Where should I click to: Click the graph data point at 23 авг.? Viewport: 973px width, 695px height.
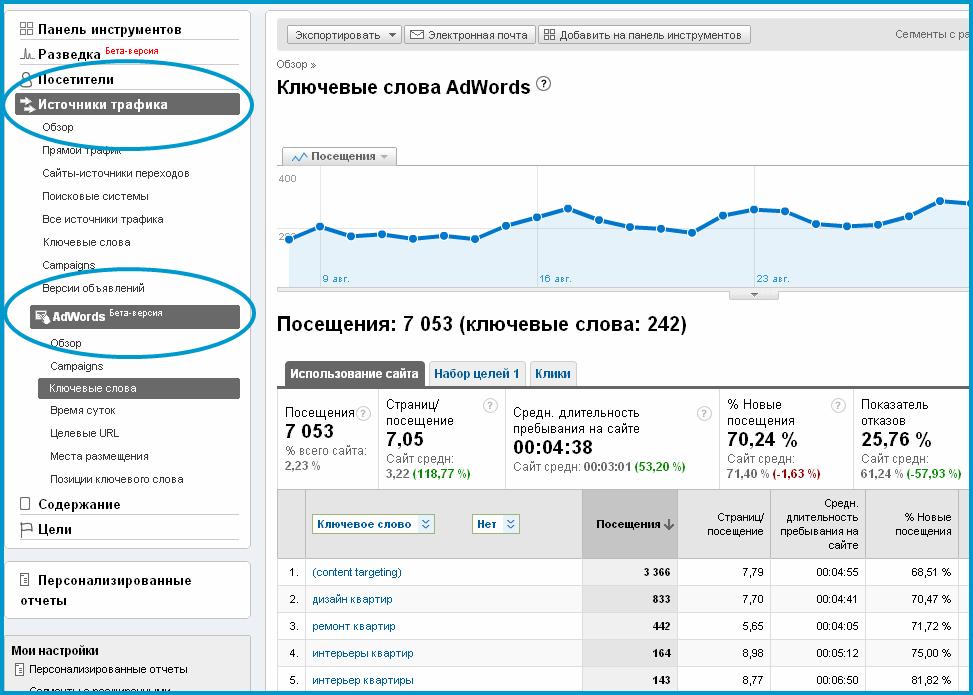(x=754, y=210)
